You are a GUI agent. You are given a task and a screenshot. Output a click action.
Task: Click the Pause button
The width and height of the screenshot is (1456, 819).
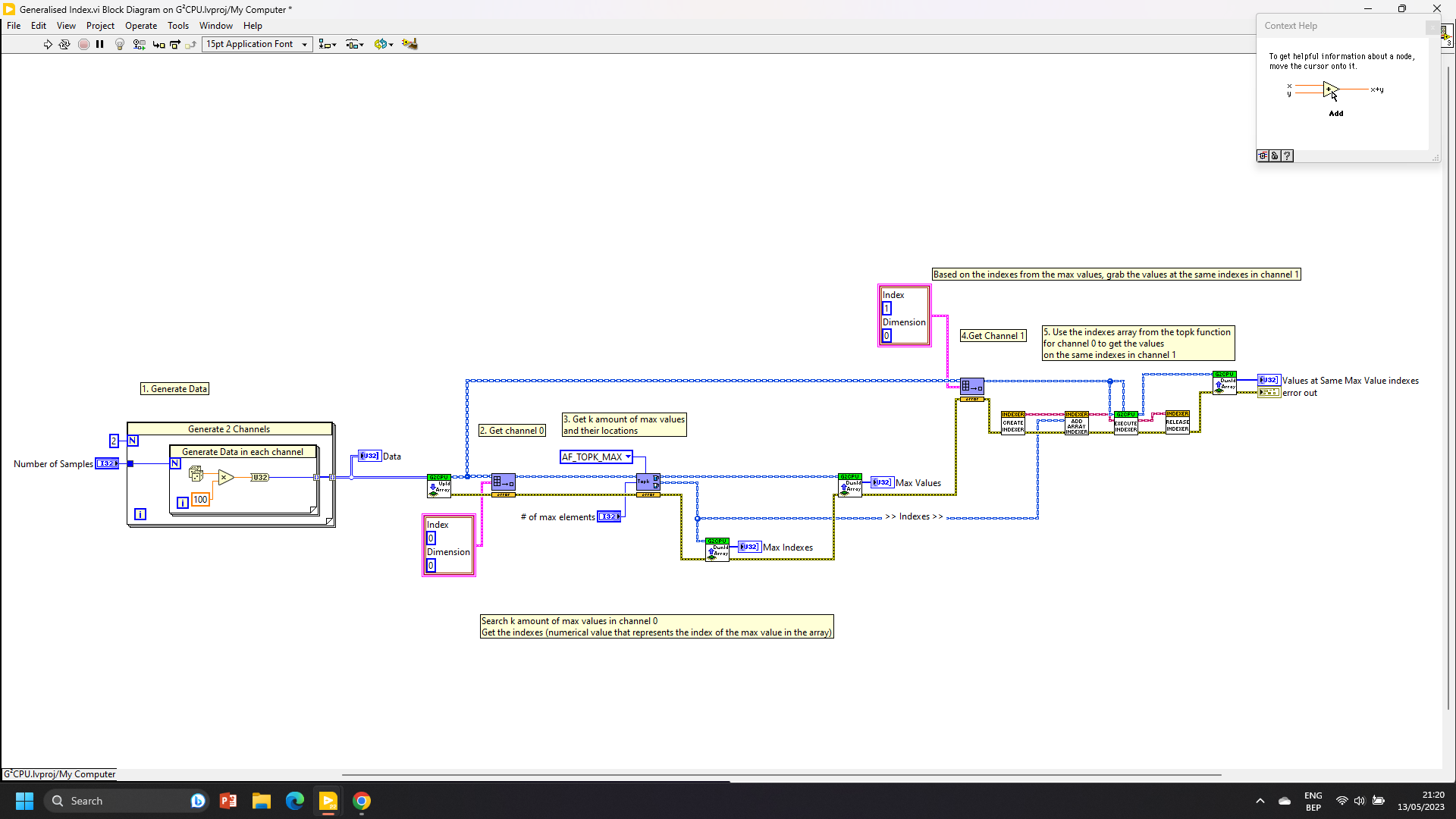pos(100,44)
